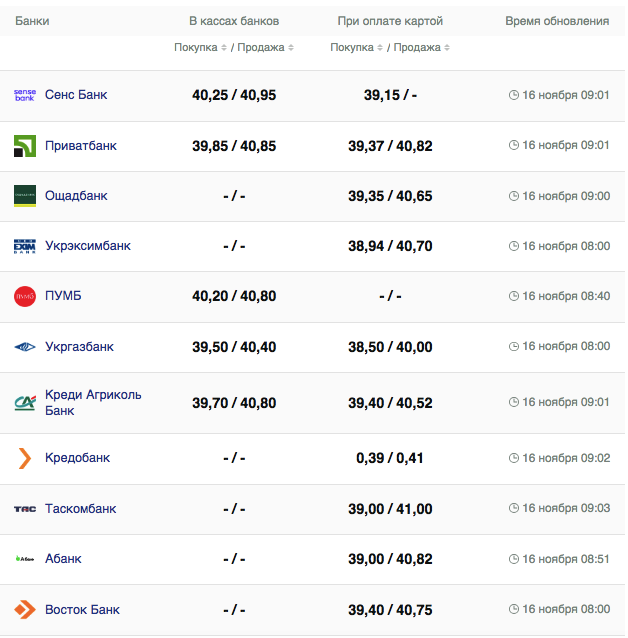Open the Абанк bank link
Image resolution: width=628 pixels, height=638 pixels.
63,559
